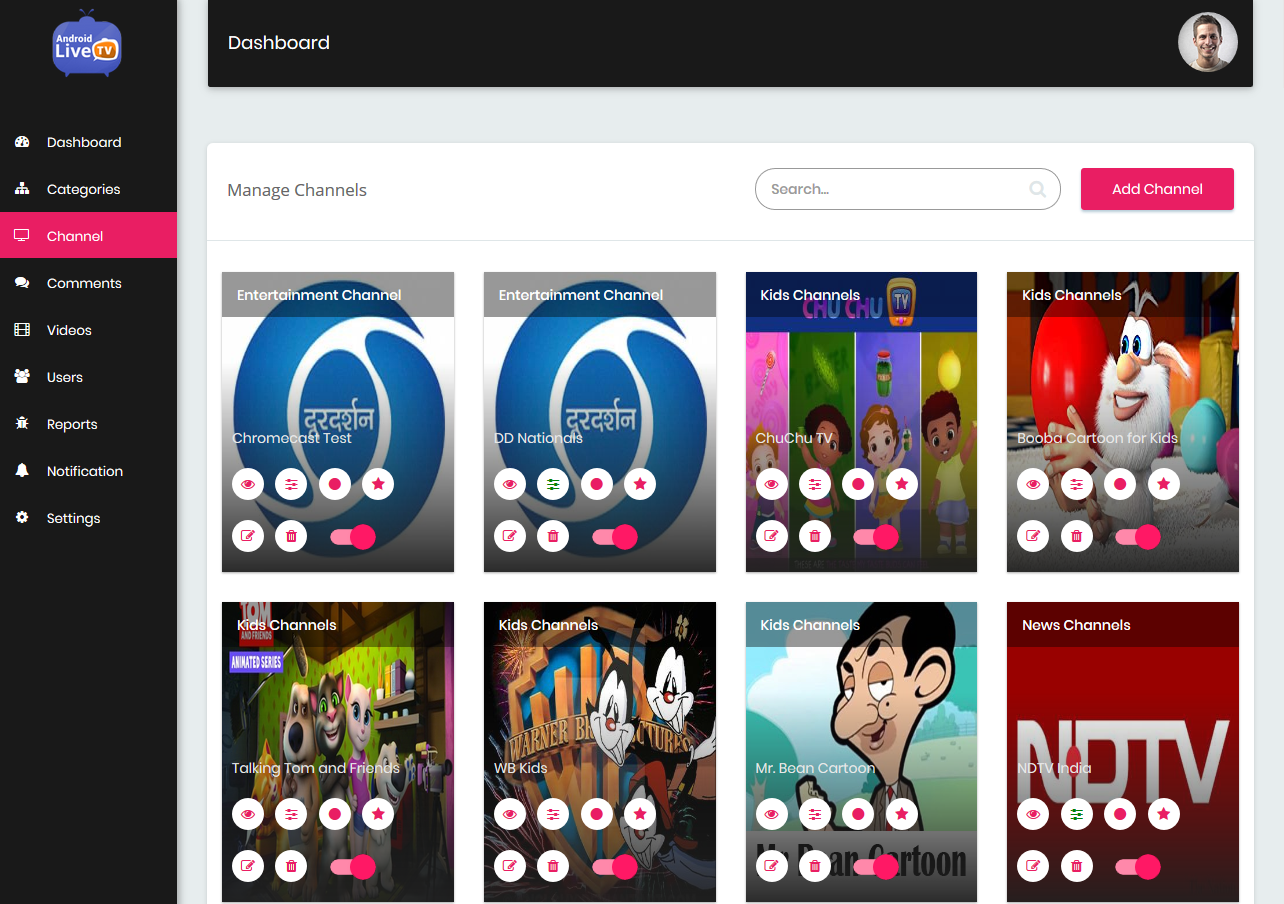
Task: Toggle the WB Kids status switch
Action: coord(614,867)
